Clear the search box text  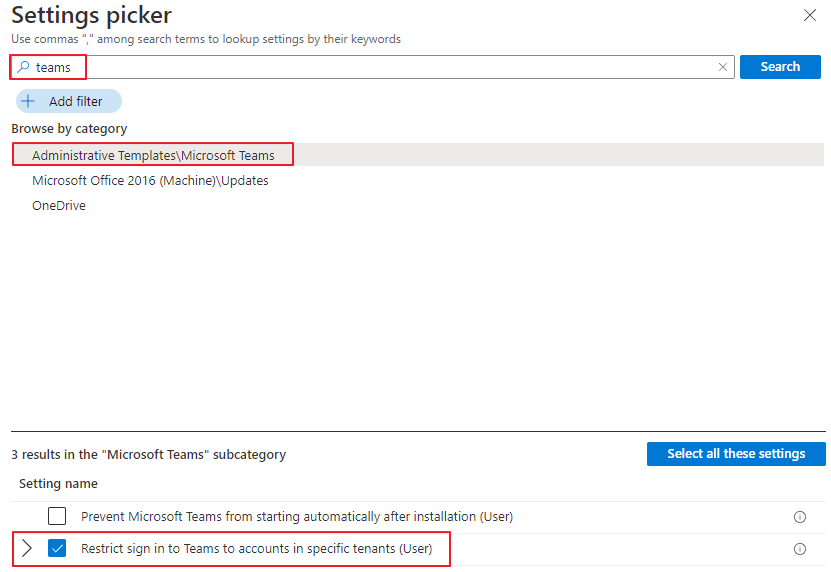tap(722, 67)
